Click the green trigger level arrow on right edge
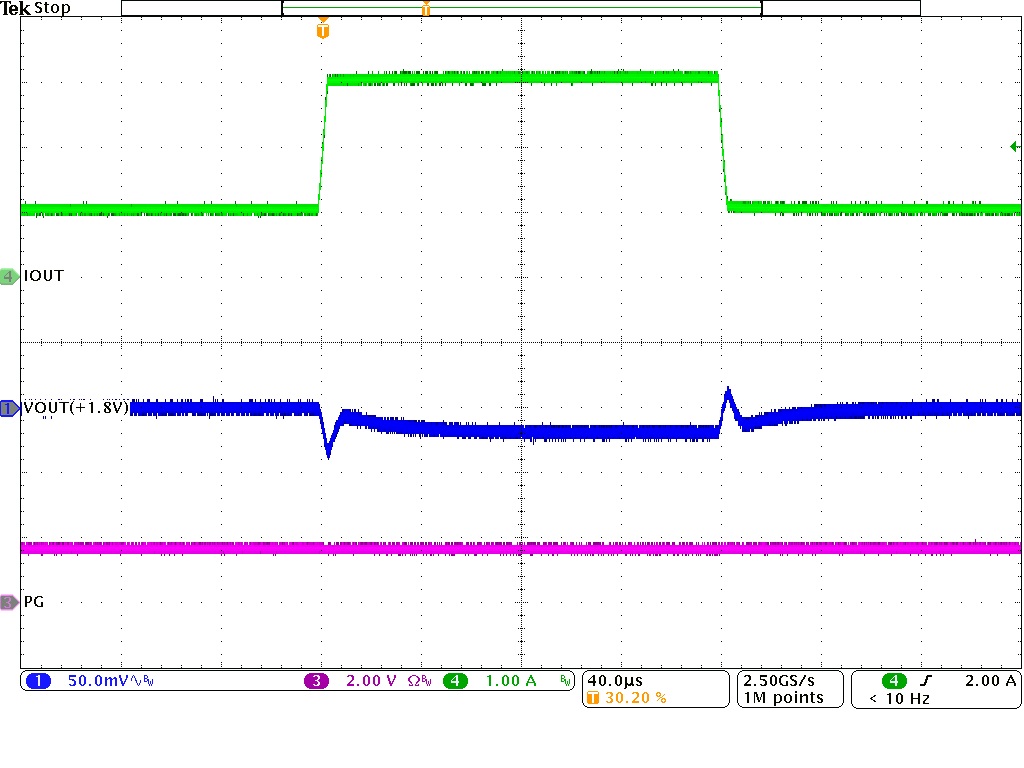 (x=1014, y=146)
